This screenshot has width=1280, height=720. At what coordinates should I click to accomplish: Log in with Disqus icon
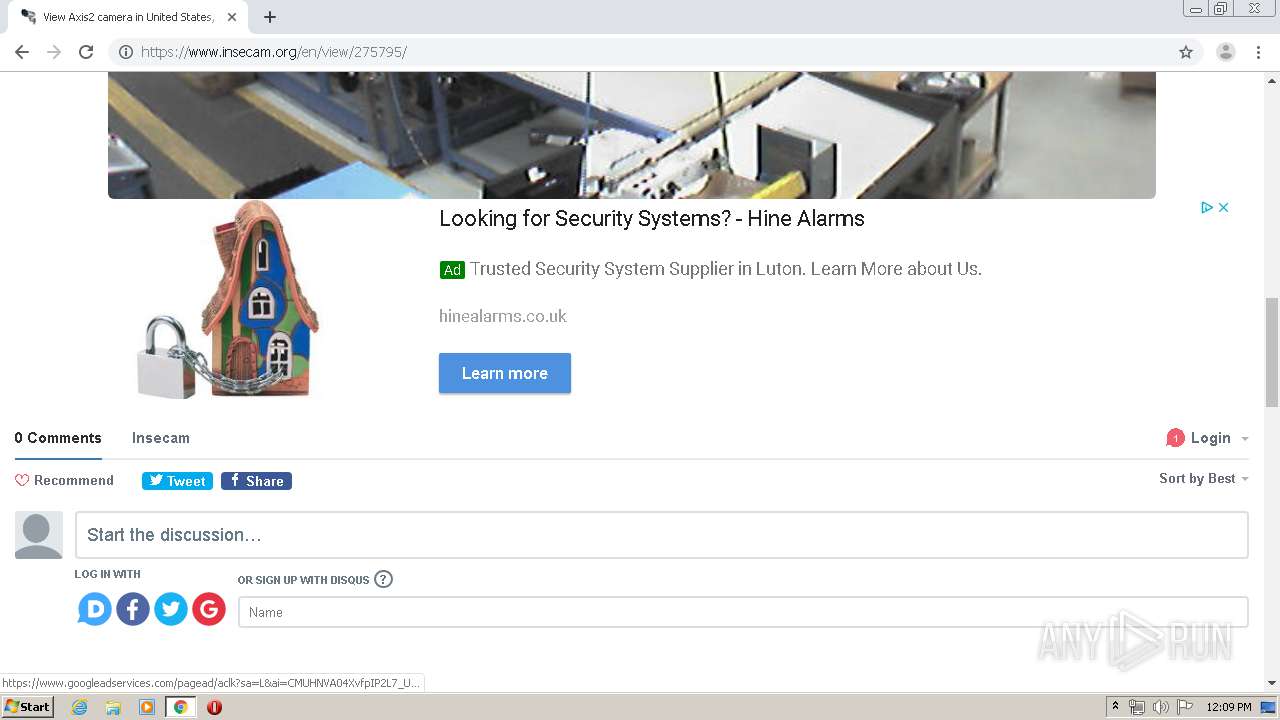[x=95, y=608]
